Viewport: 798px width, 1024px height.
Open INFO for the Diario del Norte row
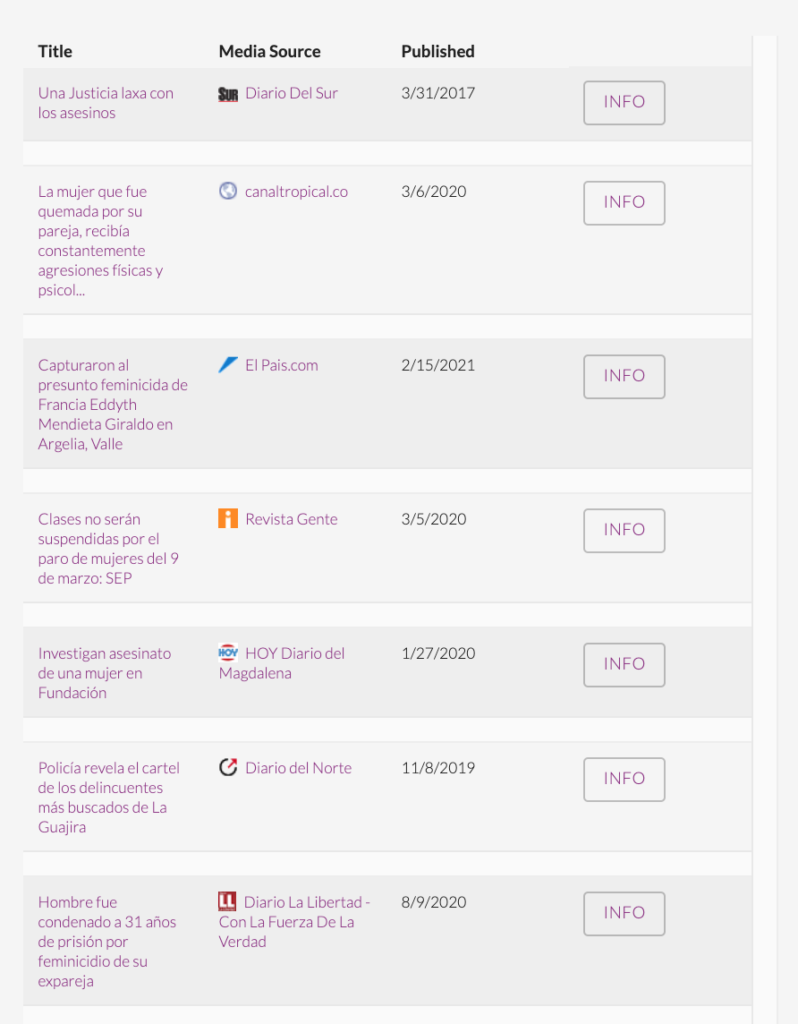tap(624, 779)
